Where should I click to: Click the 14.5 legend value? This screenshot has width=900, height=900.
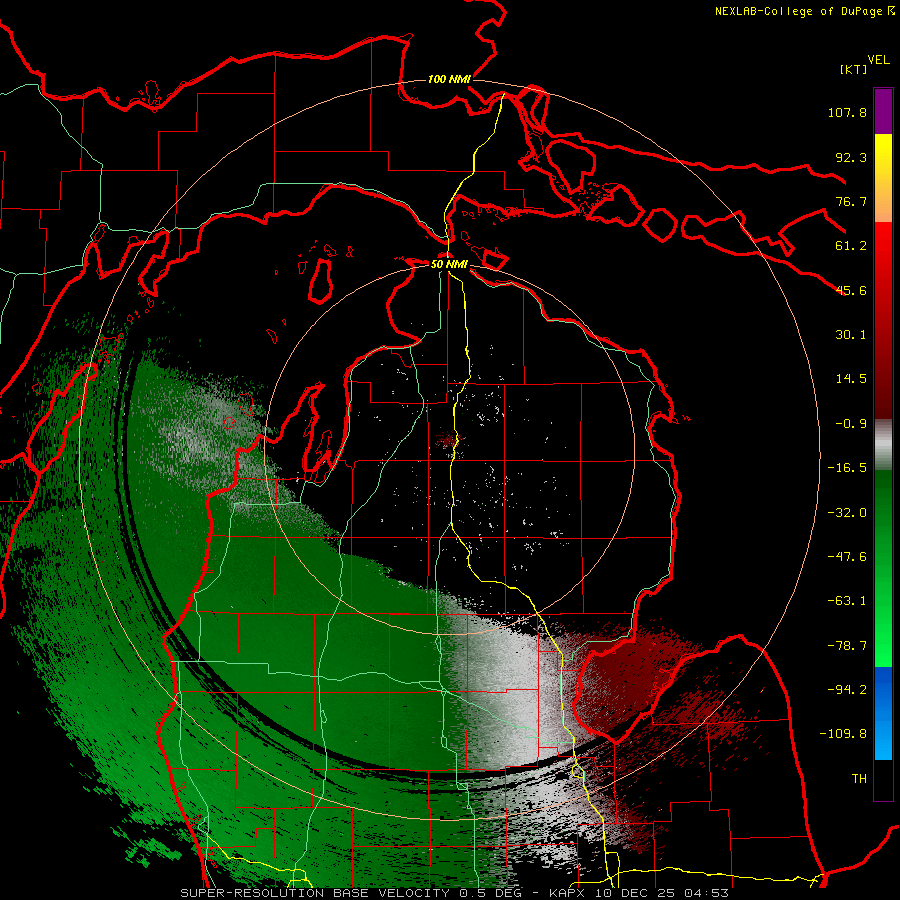[x=851, y=379]
